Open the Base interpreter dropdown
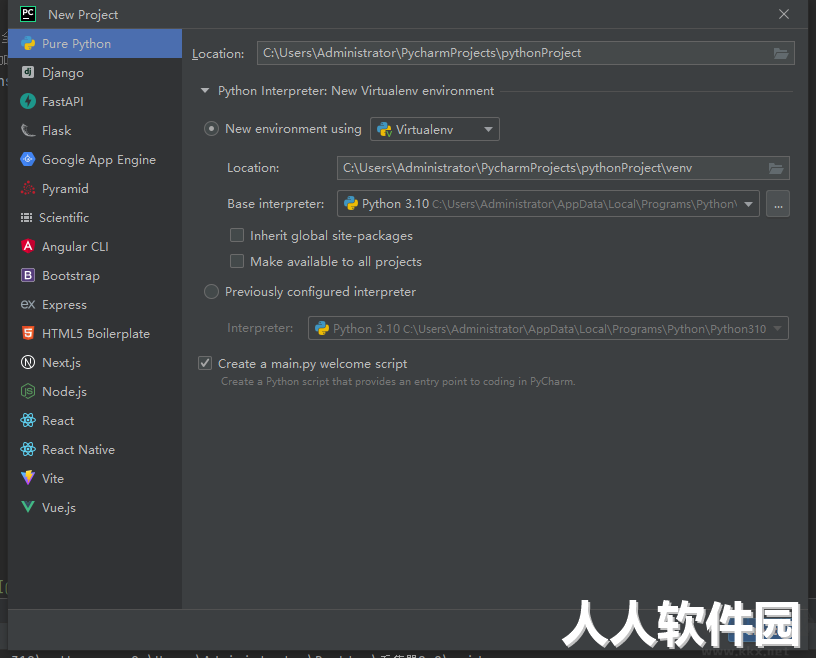Screen dimensions: 816x658 (548, 204)
